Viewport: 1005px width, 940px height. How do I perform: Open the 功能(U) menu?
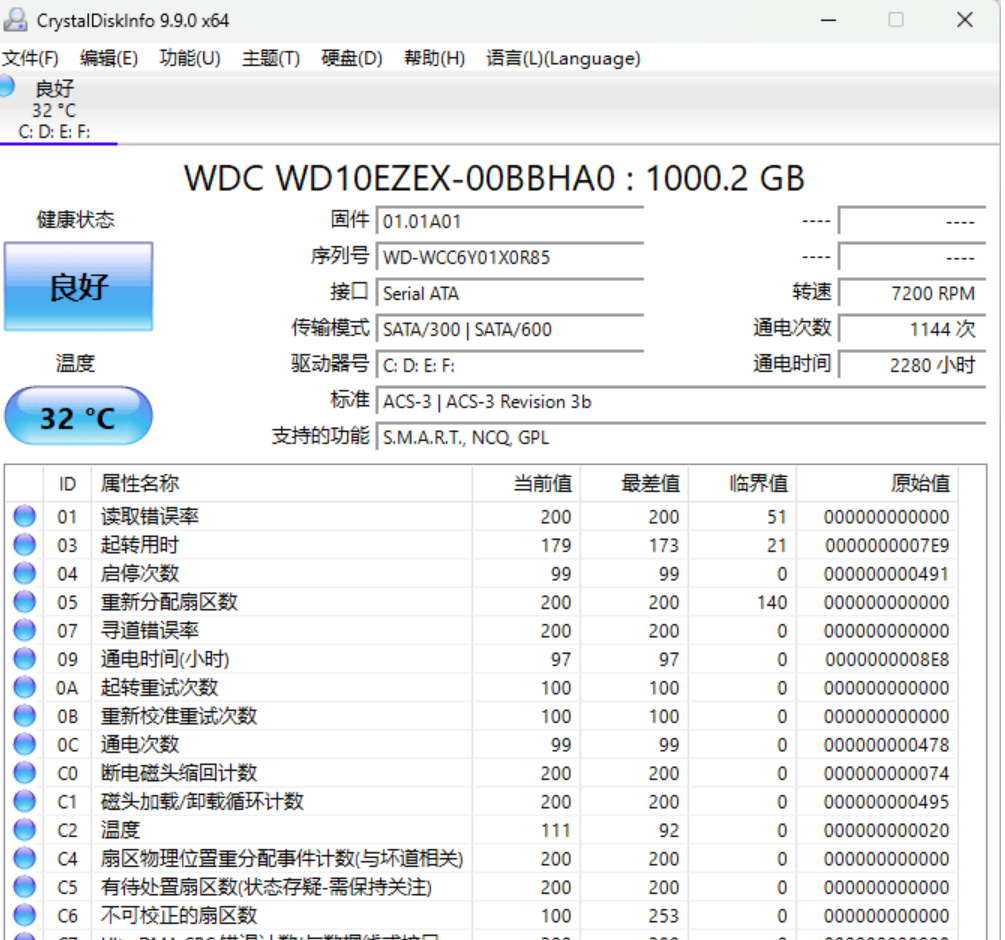coord(190,58)
